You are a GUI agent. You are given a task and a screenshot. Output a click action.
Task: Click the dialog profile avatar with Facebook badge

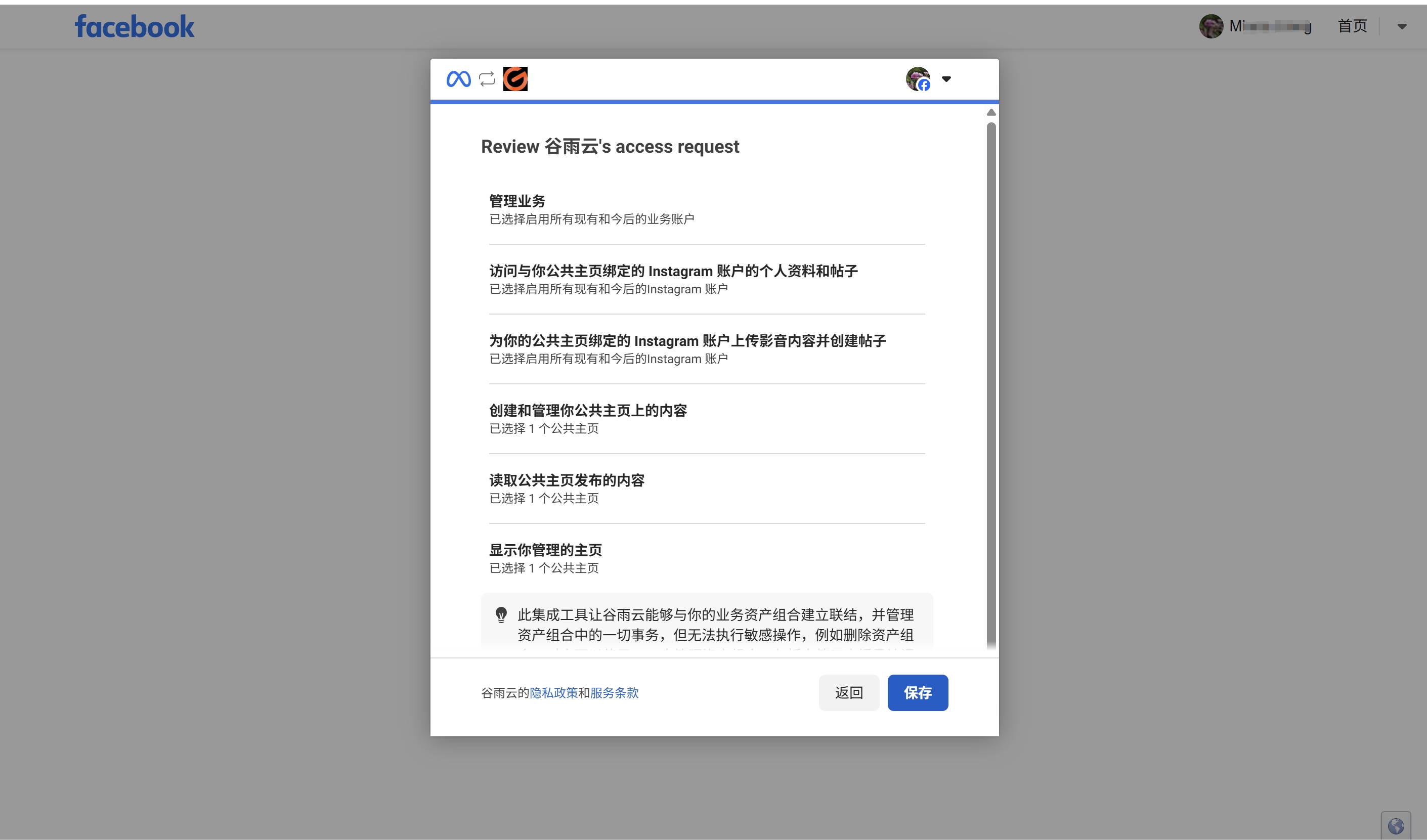(x=918, y=79)
